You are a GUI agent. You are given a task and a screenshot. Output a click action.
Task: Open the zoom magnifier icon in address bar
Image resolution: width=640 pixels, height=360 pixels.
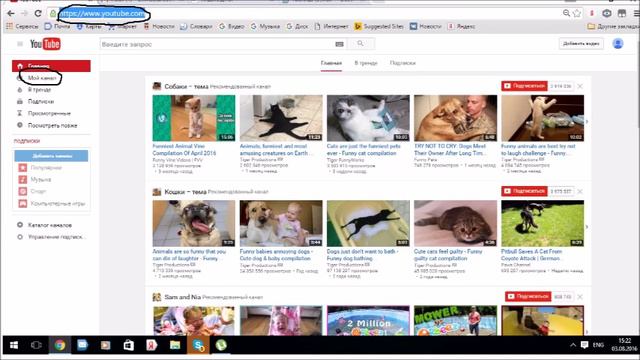tap(567, 13)
